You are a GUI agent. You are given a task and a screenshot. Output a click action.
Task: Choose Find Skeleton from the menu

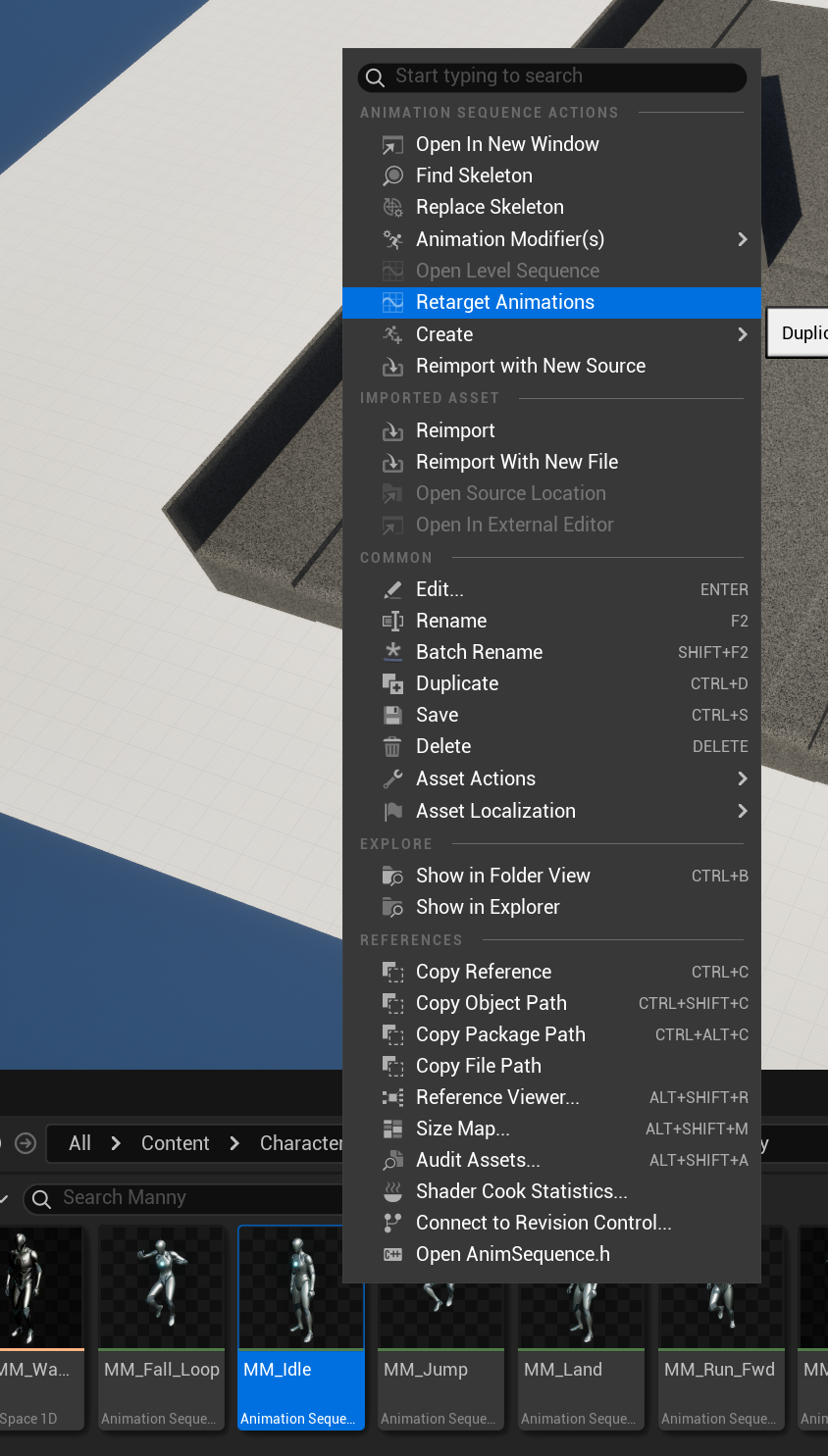click(551, 176)
